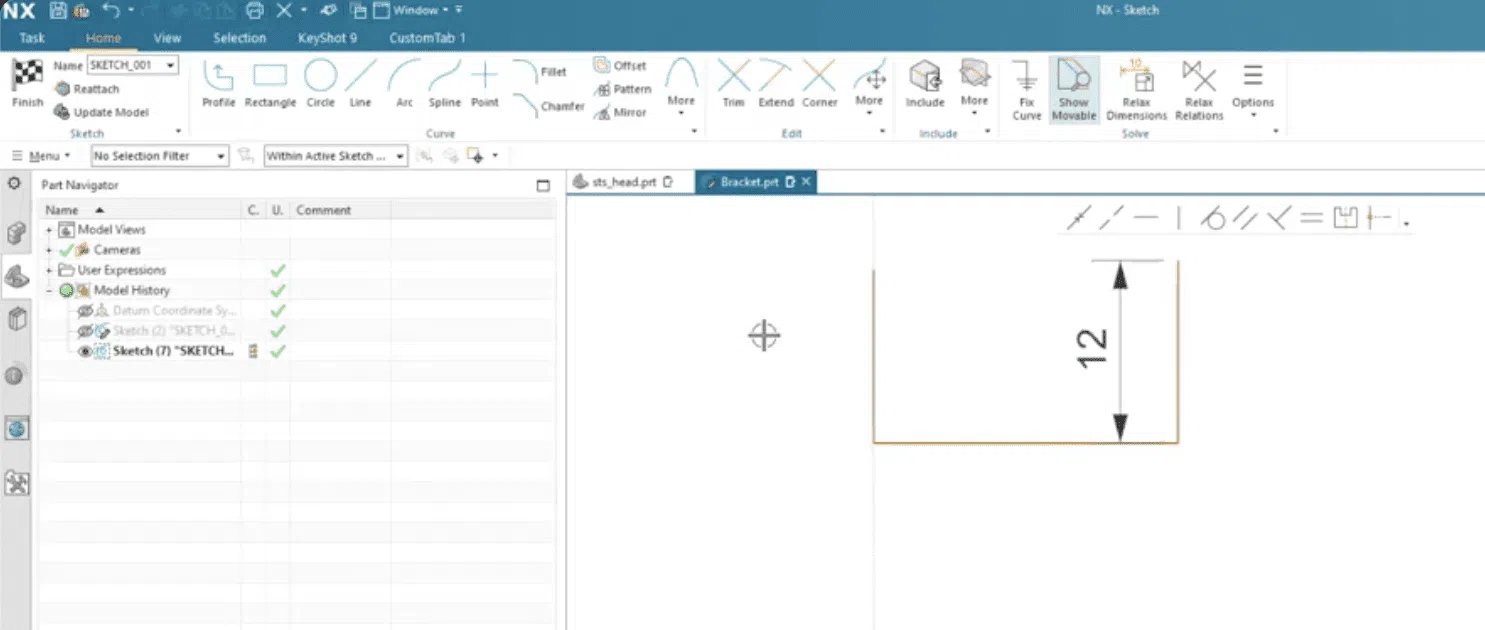The height and width of the screenshot is (630, 1485).
Task: Switch to the Task ribbon tab
Action: coord(32,38)
